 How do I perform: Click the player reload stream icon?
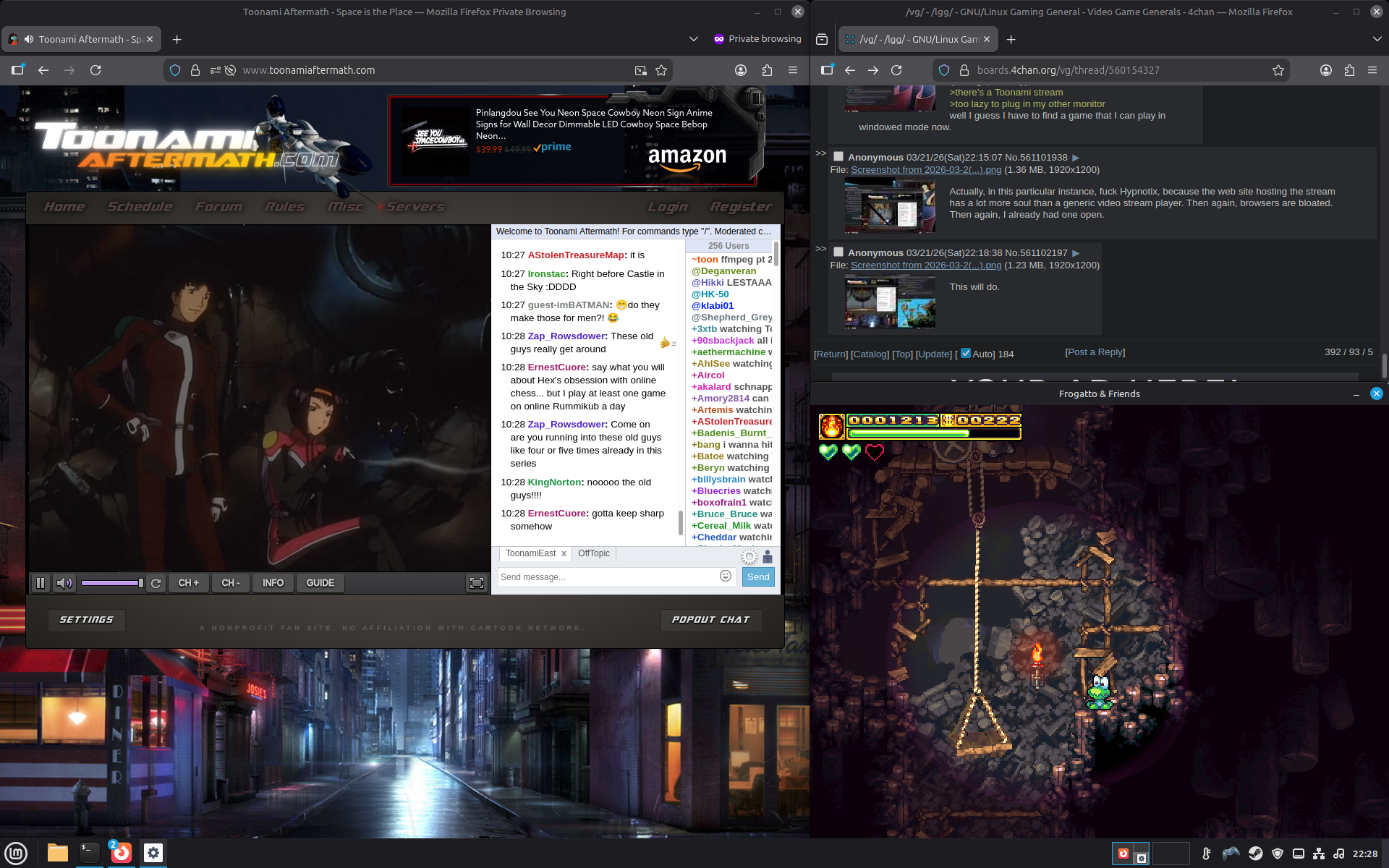pyautogui.click(x=156, y=583)
